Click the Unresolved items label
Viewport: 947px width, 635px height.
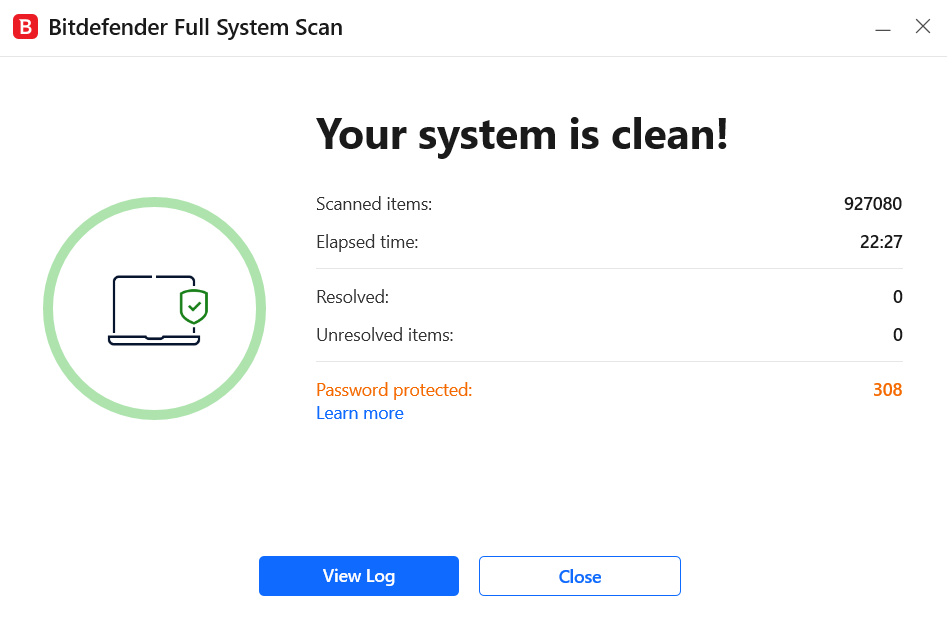(x=385, y=335)
